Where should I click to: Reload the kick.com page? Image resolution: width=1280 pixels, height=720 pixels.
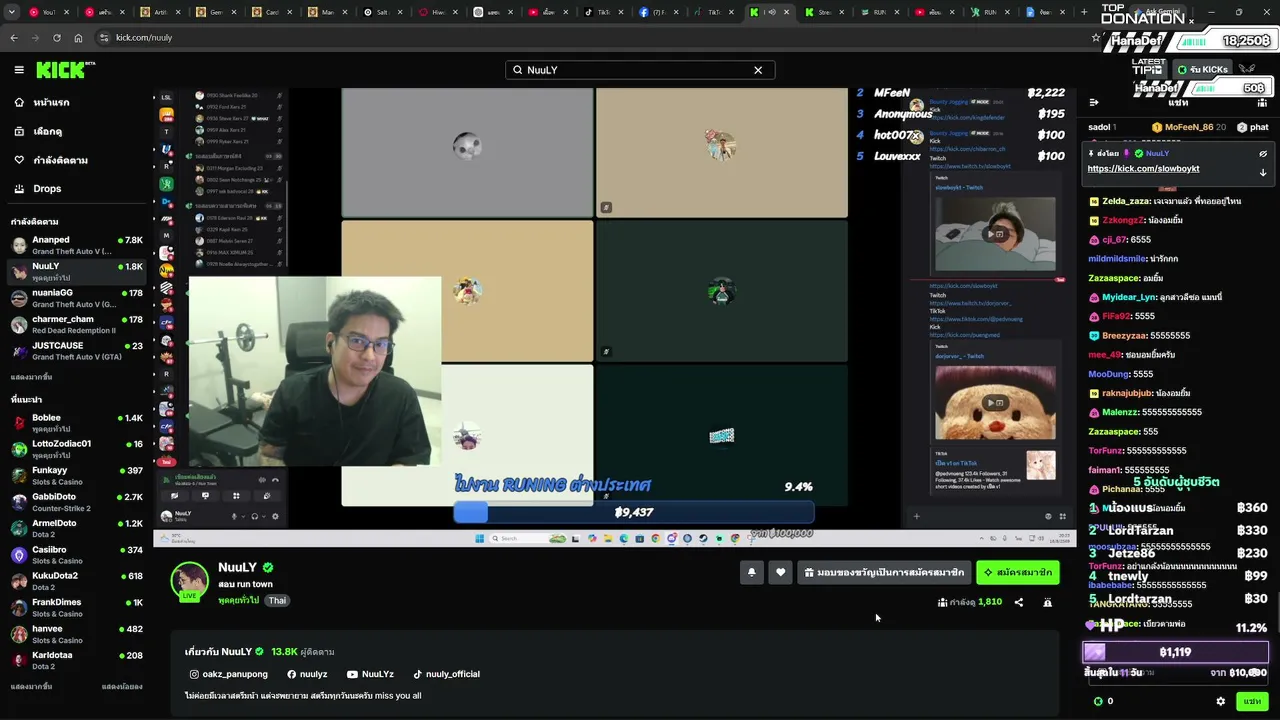coord(56,38)
